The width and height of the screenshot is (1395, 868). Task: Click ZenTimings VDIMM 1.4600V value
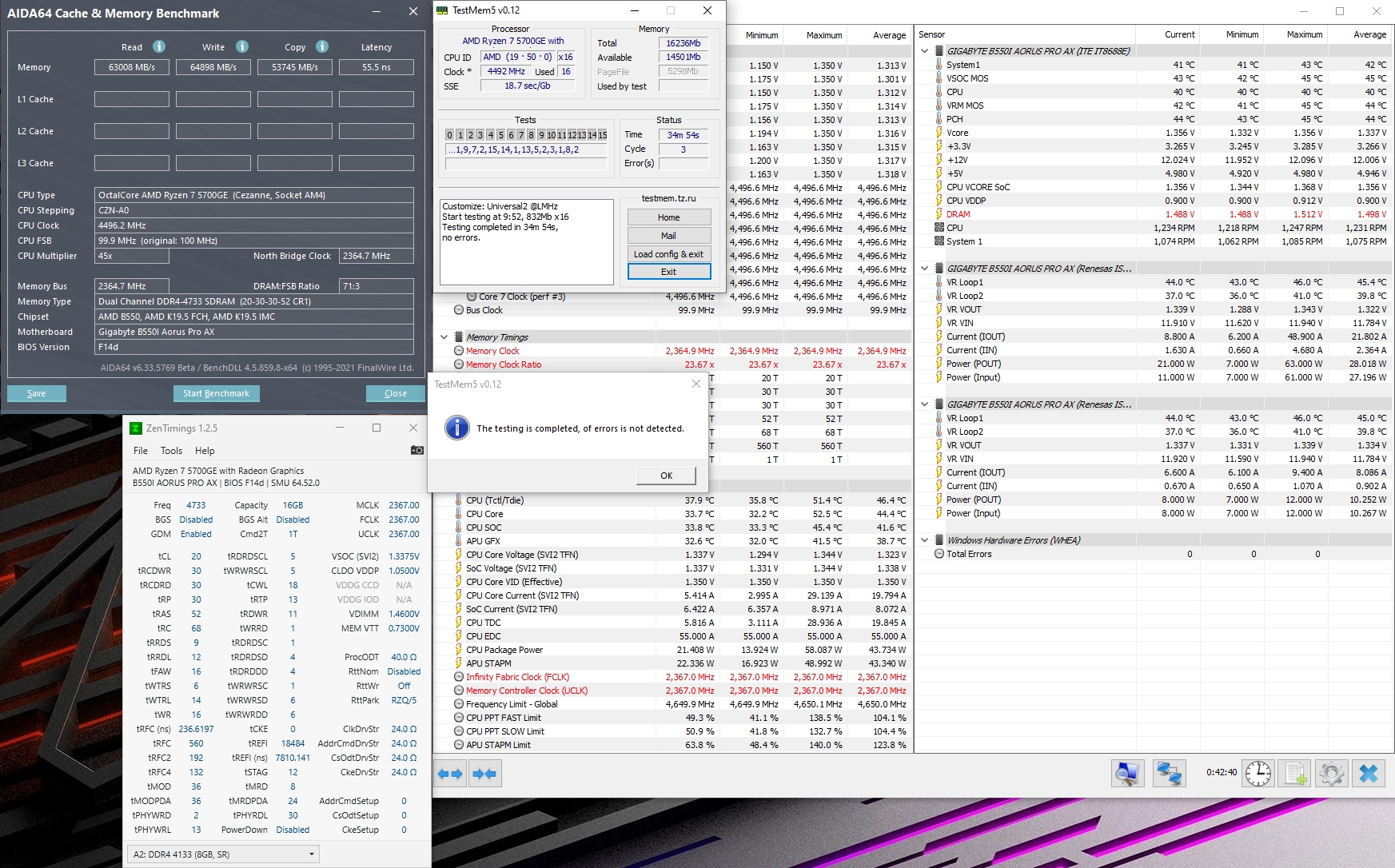click(x=404, y=614)
